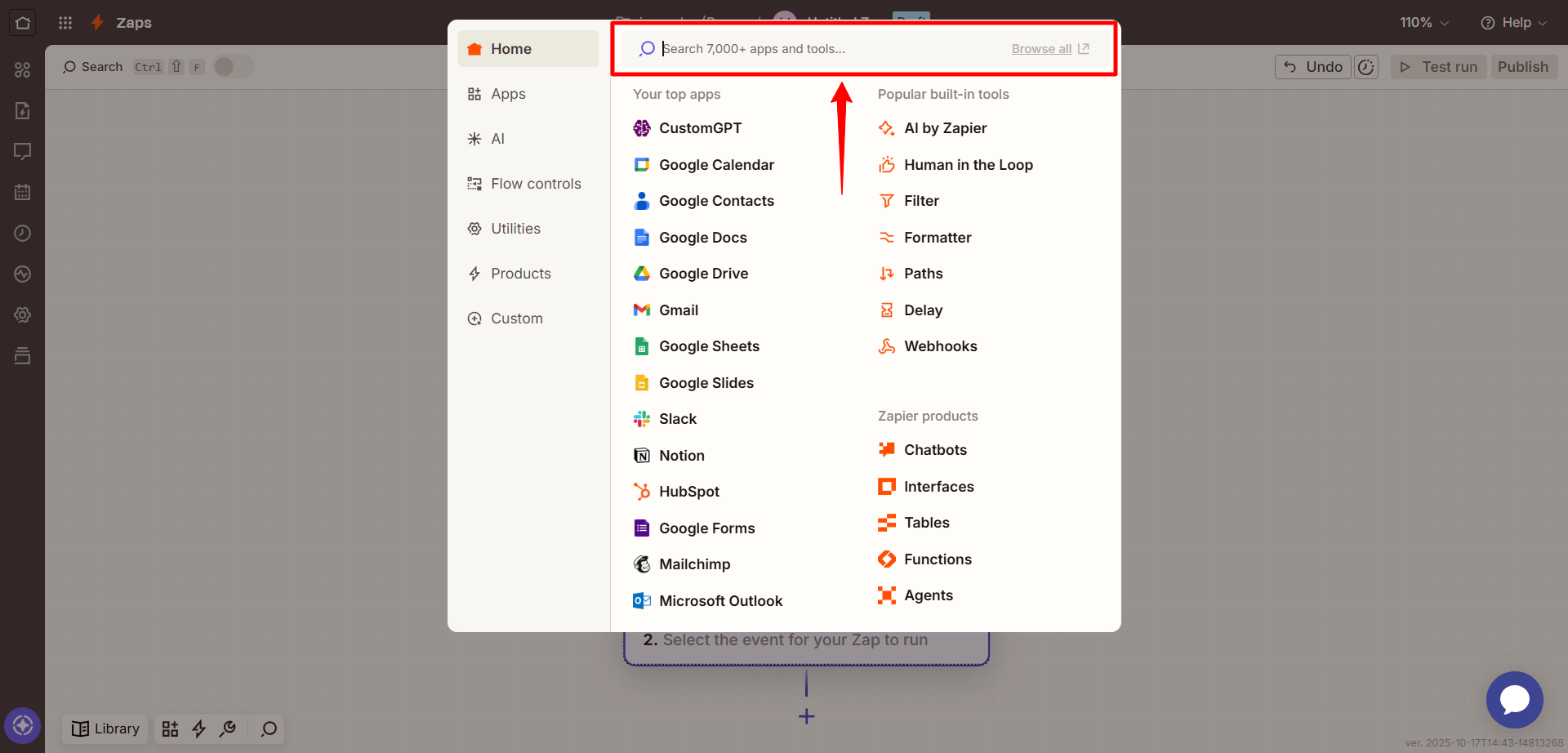Click the version history icon beside Undo
1568x753 pixels.
(1366, 67)
